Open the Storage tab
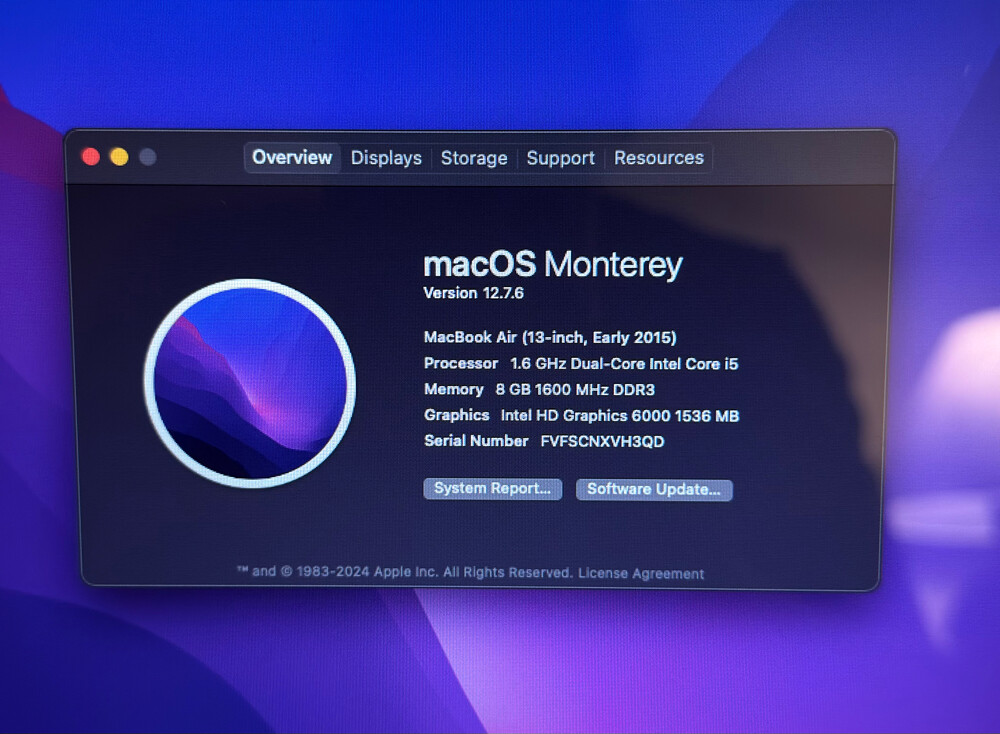 pos(474,158)
